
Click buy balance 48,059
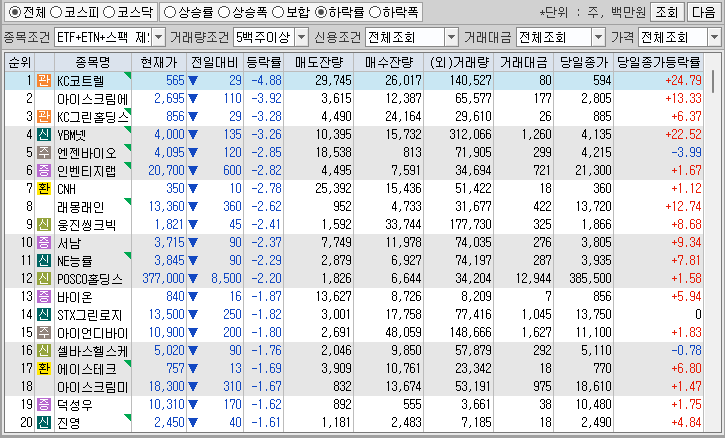[404, 333]
